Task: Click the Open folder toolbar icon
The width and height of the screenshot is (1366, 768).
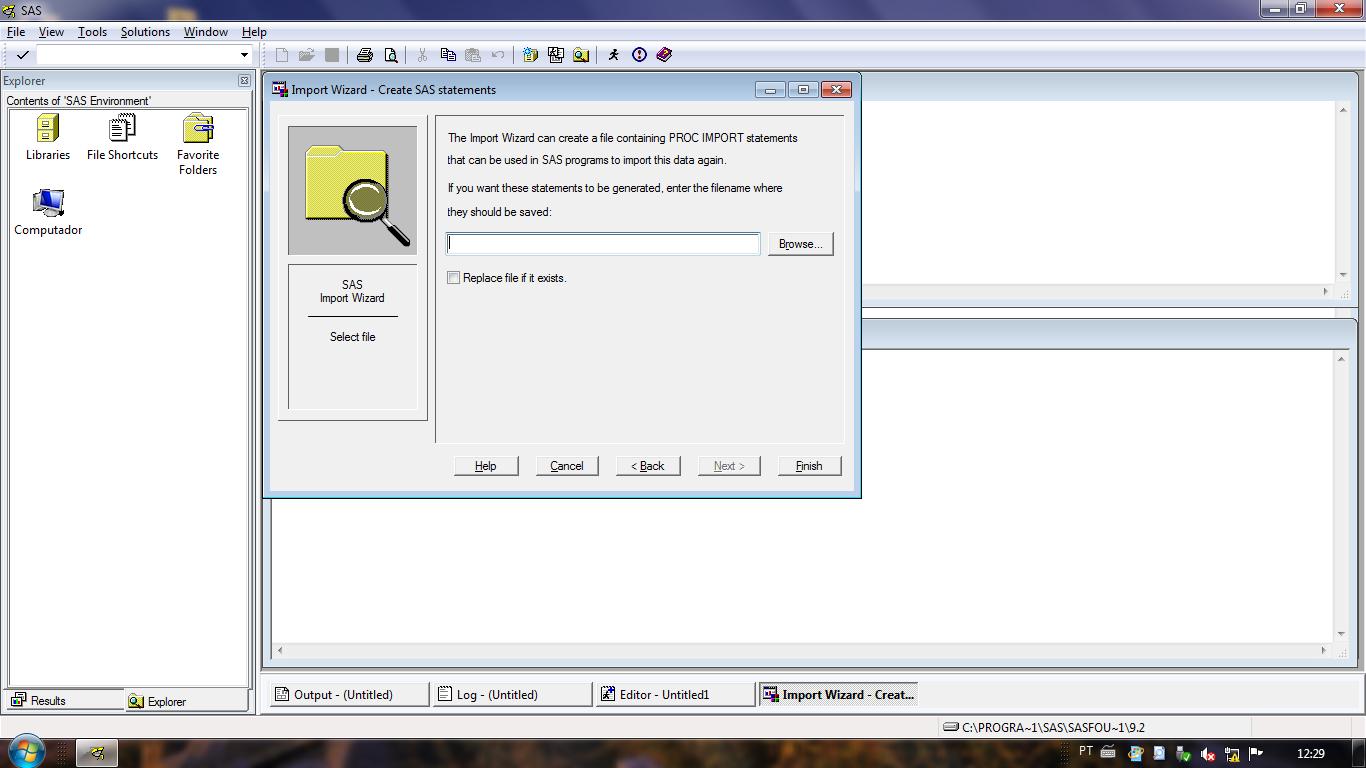Action: click(x=307, y=55)
